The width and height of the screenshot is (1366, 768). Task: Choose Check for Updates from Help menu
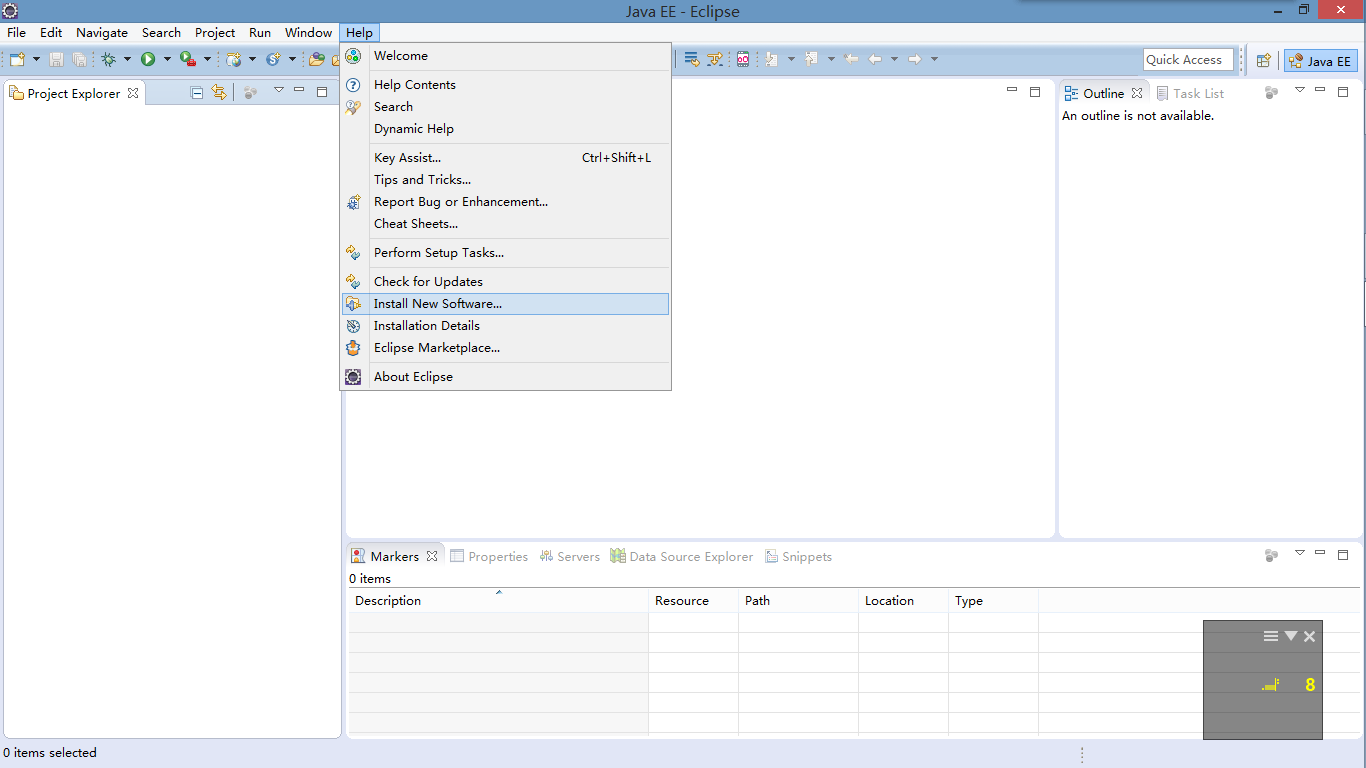(506, 282)
